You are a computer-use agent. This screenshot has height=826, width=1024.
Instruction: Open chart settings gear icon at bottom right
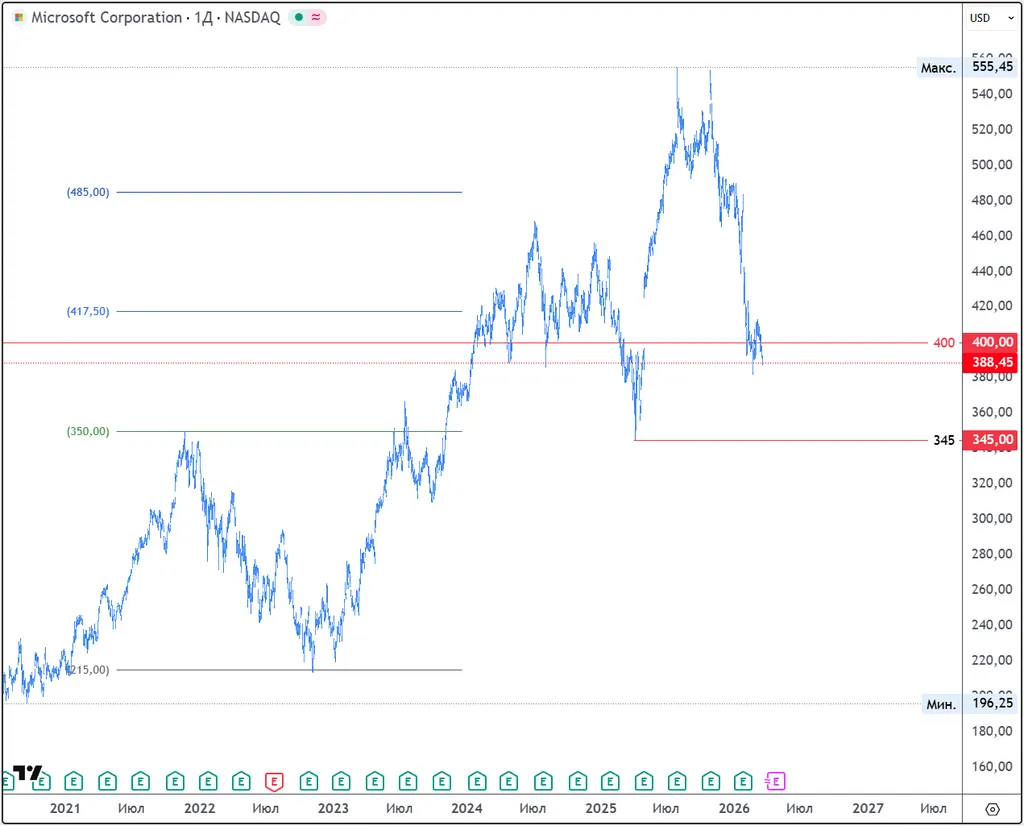click(x=992, y=809)
